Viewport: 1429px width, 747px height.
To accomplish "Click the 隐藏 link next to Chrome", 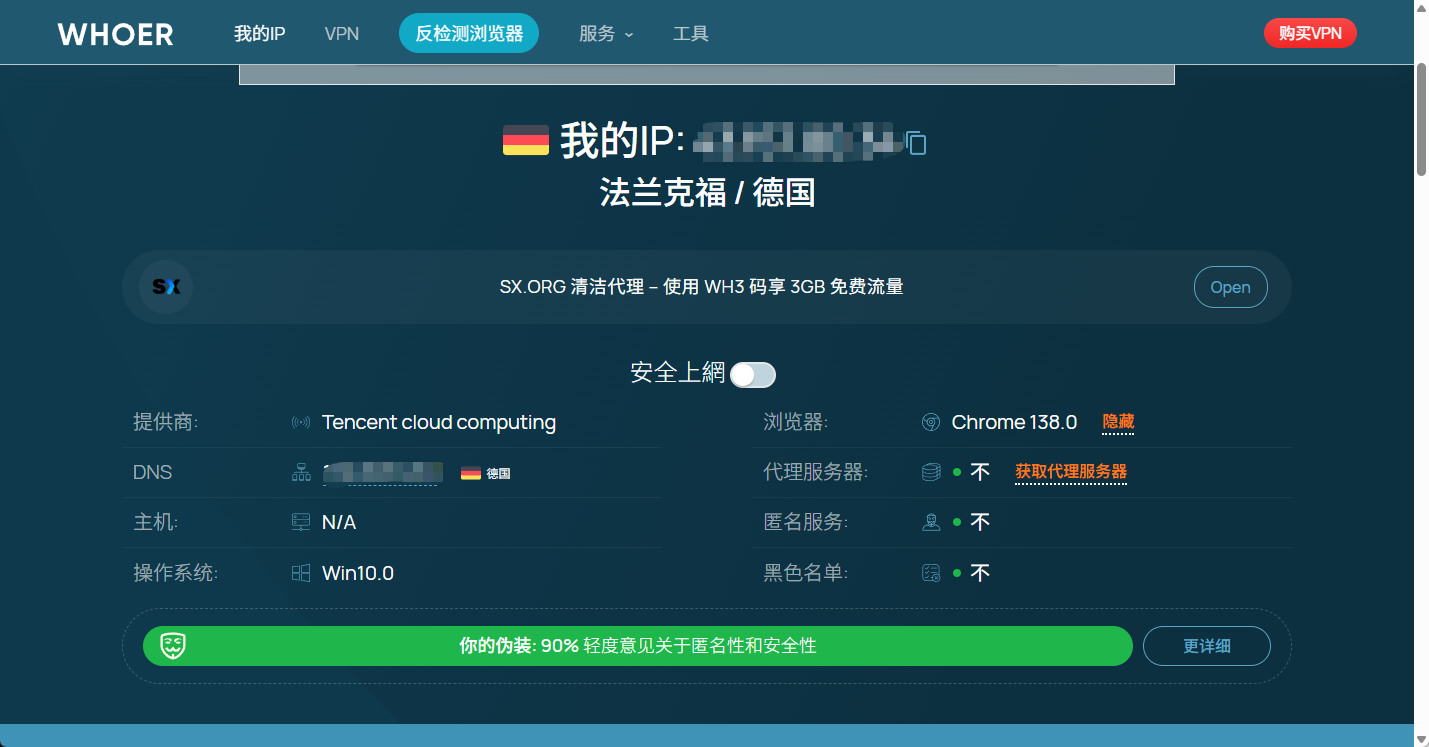I will [x=1118, y=422].
